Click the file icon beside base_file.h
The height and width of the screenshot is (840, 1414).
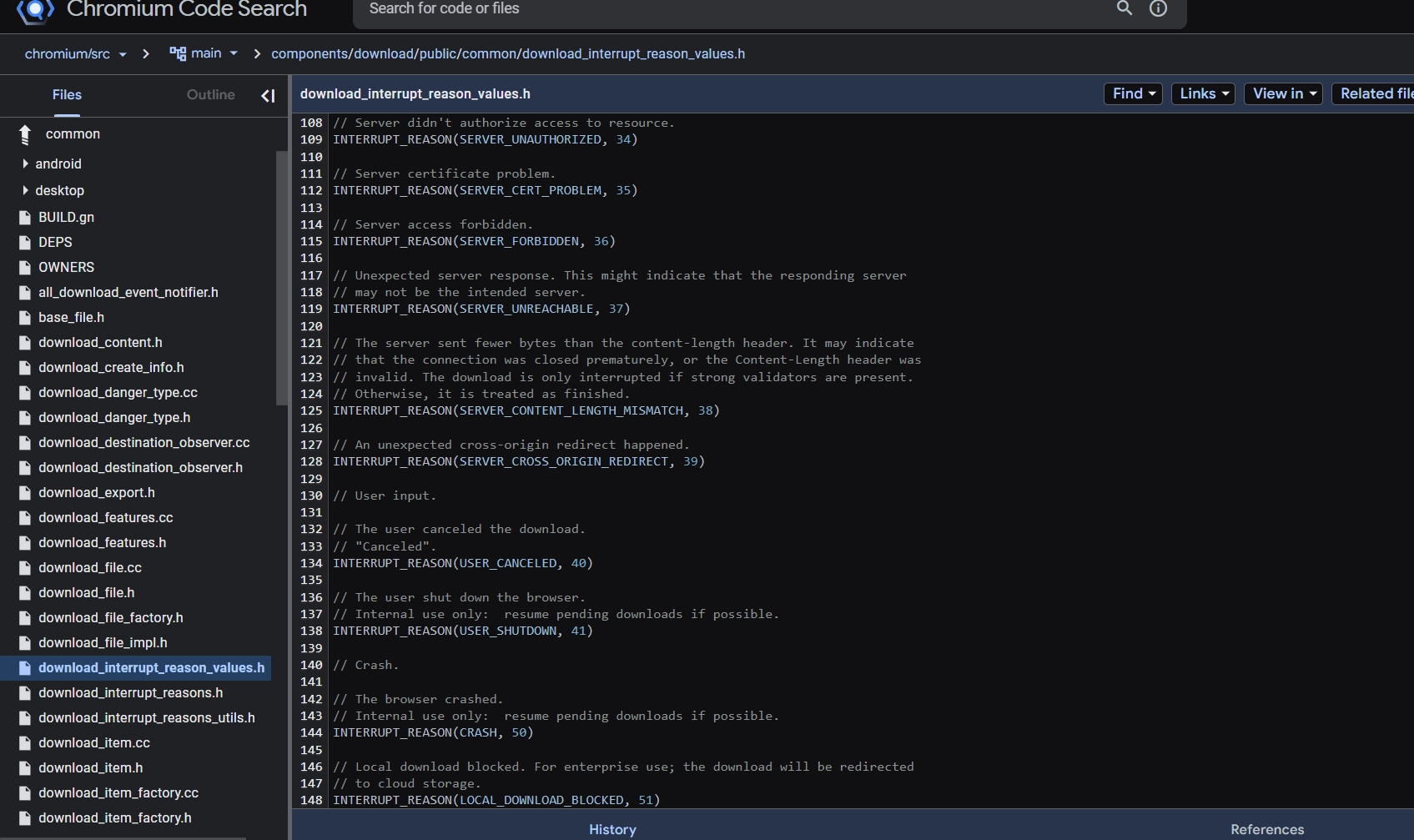pos(25,318)
